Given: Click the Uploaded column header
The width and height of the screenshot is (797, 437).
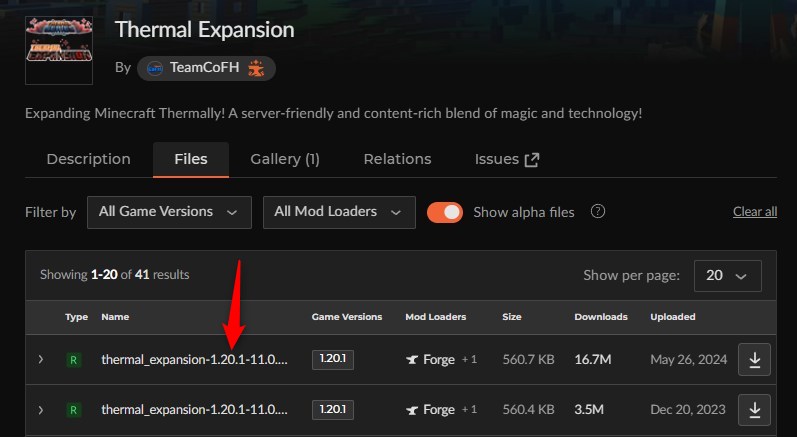Looking at the screenshot, I should [x=672, y=317].
